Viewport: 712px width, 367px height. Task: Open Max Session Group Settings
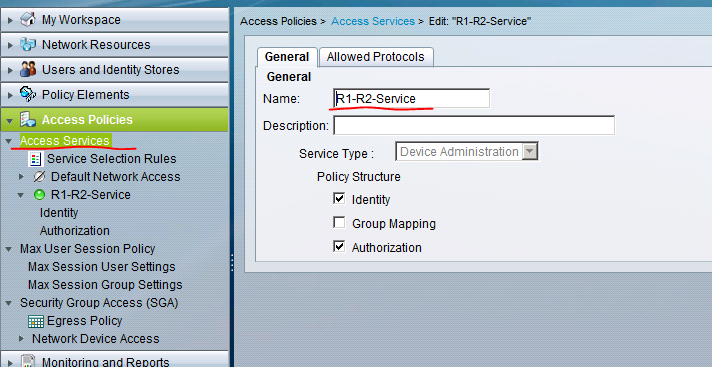(x=105, y=285)
